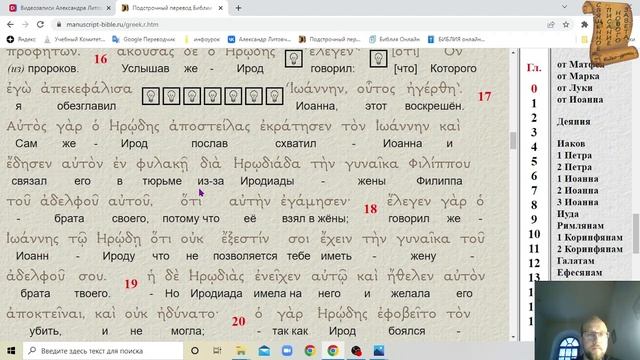The image size is (640, 360).
Task: Click verse number 19
Action: click(x=131, y=284)
